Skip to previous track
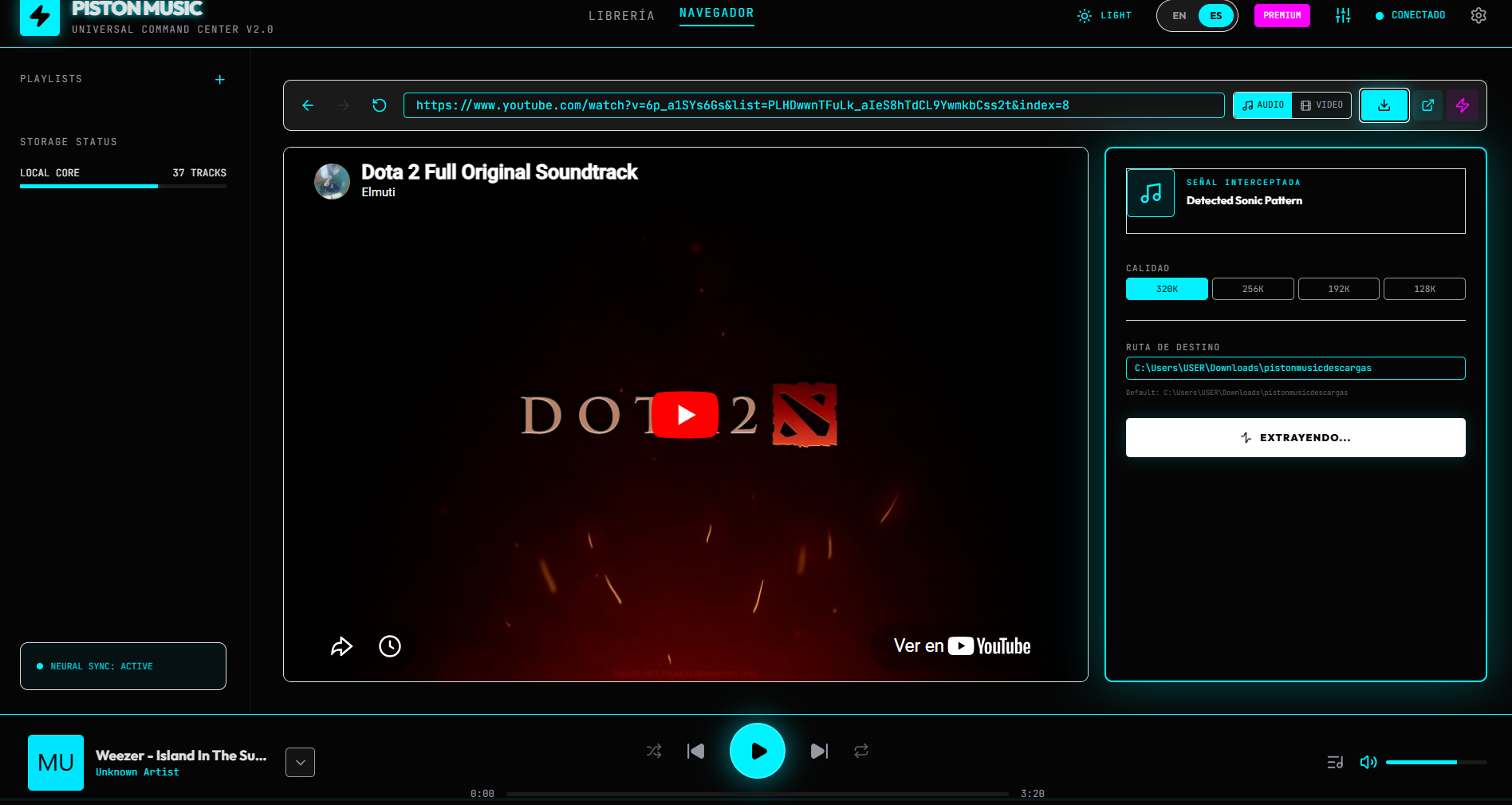This screenshot has width=1512, height=805. (x=695, y=751)
